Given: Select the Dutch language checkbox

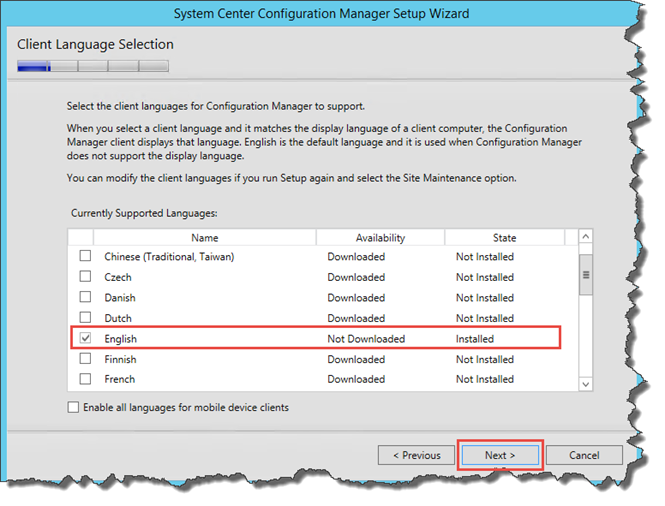Looking at the screenshot, I should click(x=85, y=317).
